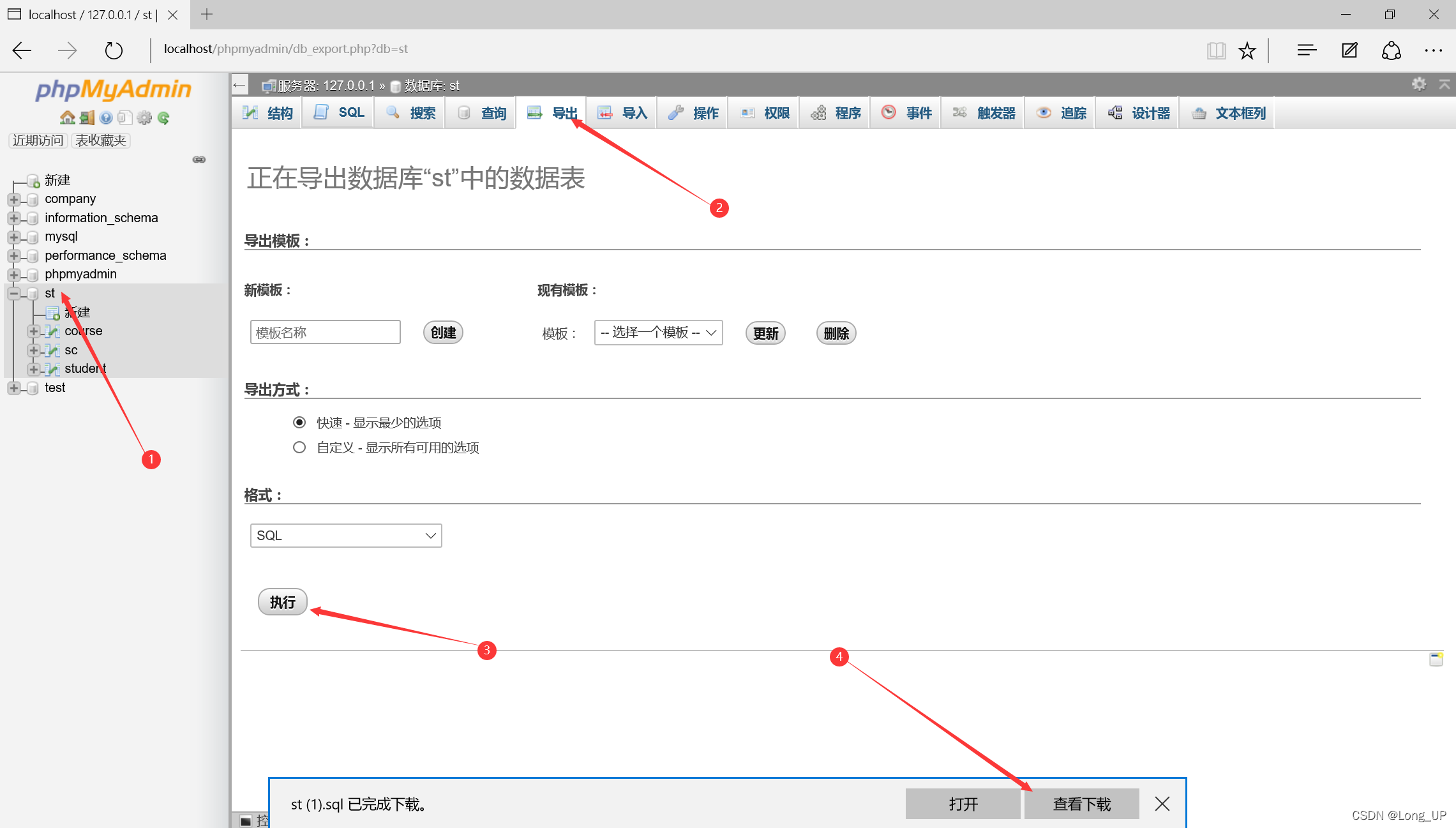1456x828 pixels.
Task: Expand the information_schema database node
Action: pos(13,218)
